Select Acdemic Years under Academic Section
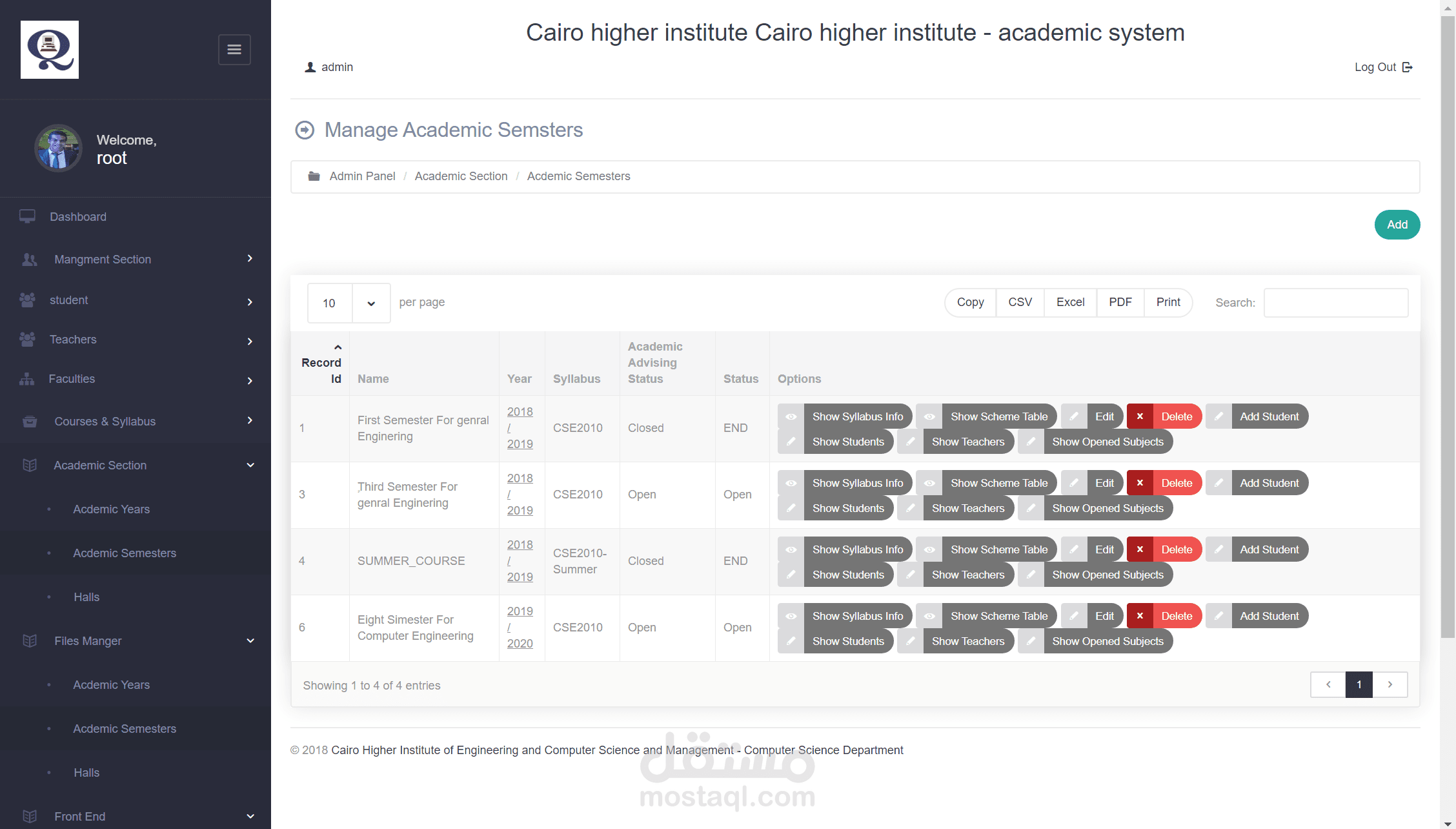 point(111,509)
